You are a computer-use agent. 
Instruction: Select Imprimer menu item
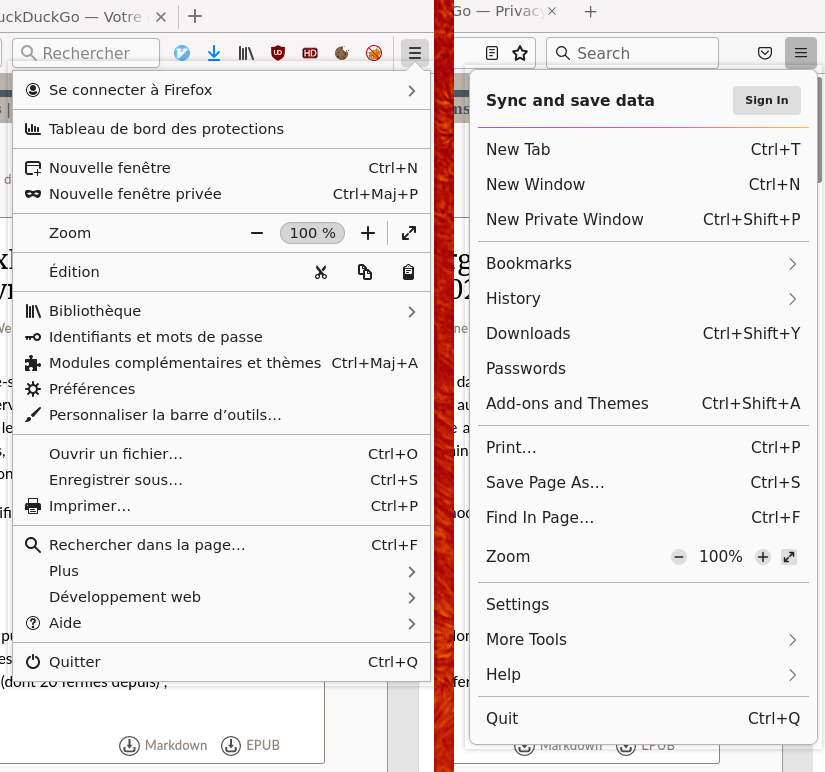[x=222, y=506]
